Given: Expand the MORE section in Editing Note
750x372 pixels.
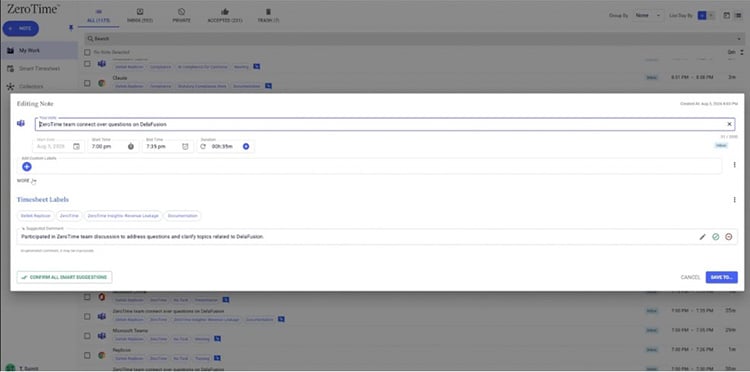Looking at the screenshot, I should click(26, 181).
